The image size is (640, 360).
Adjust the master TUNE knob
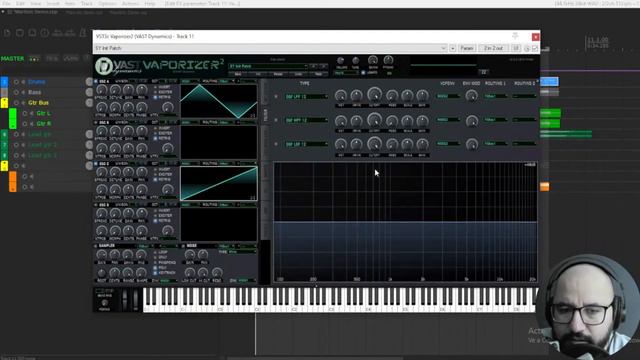click(356, 61)
